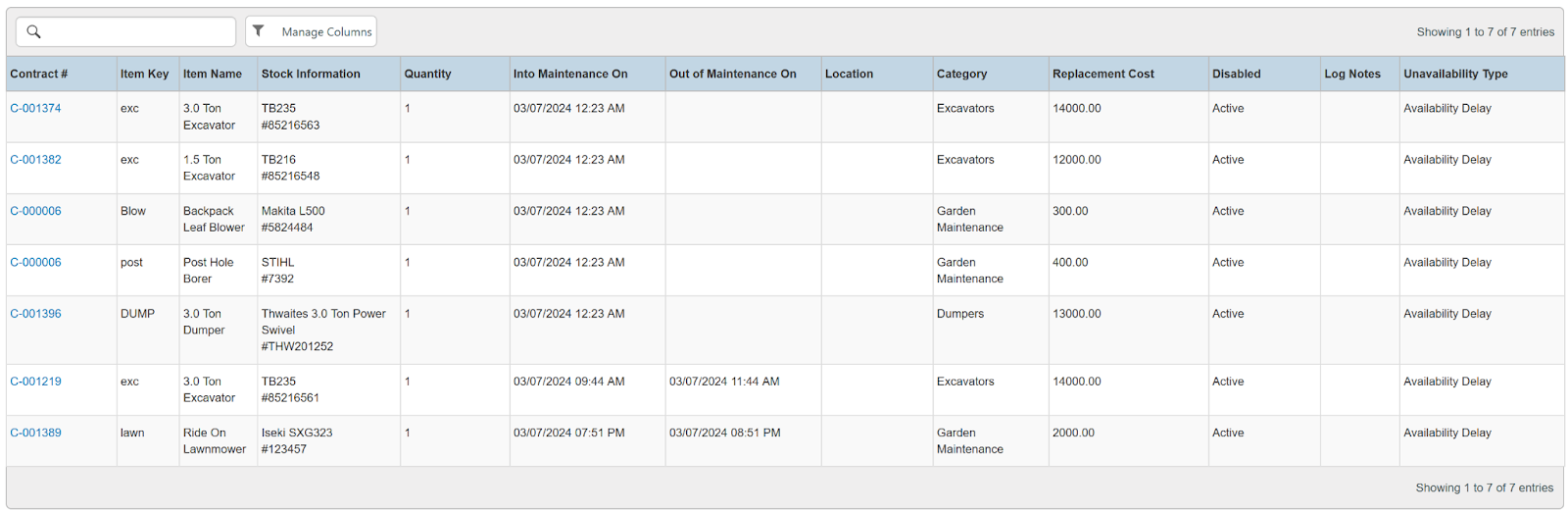Viewport: 1568px width, 511px height.
Task: Sort by Into Maintenance On column
Action: 570,74
